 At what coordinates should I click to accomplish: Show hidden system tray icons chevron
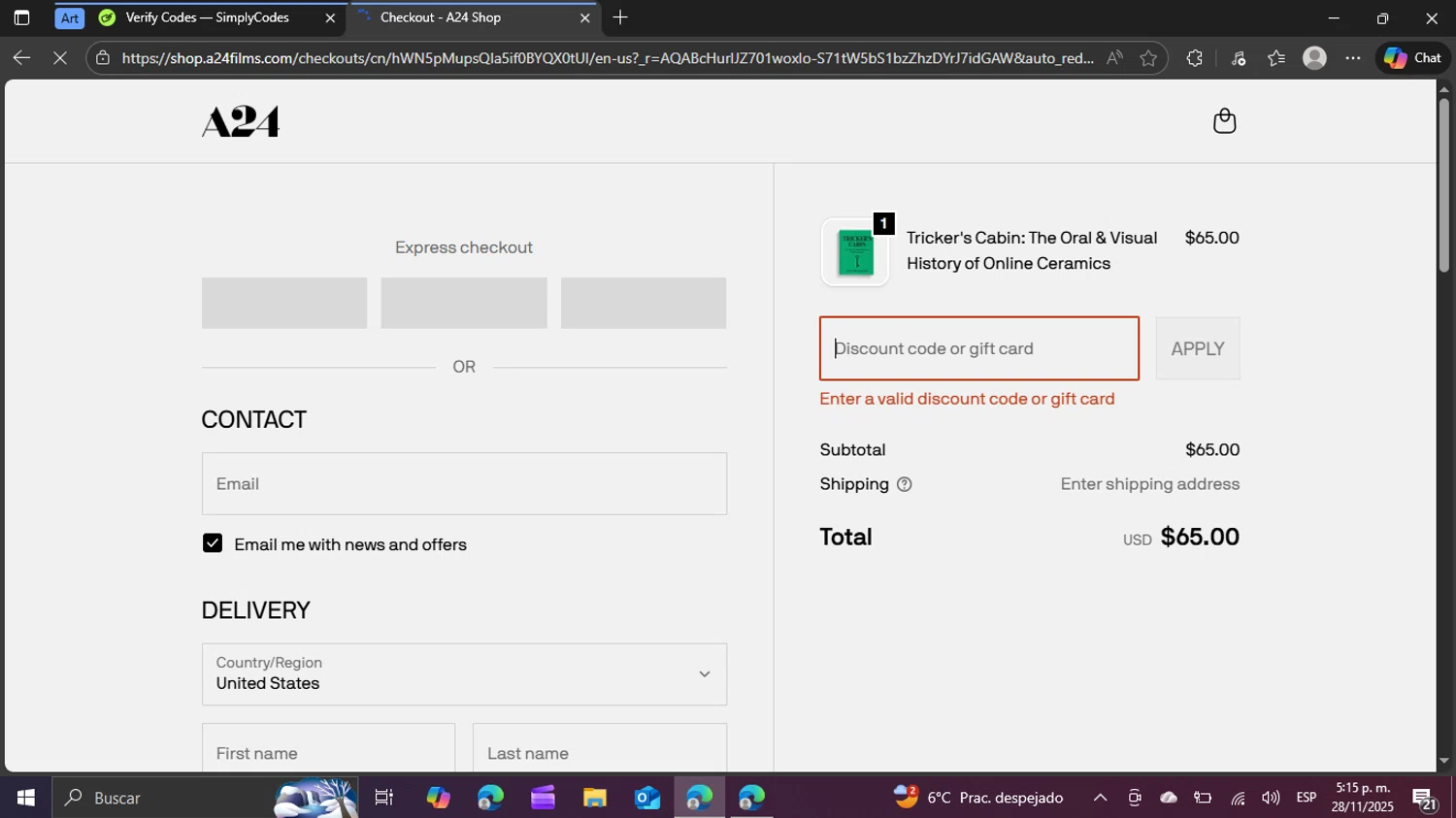pyautogui.click(x=1100, y=798)
